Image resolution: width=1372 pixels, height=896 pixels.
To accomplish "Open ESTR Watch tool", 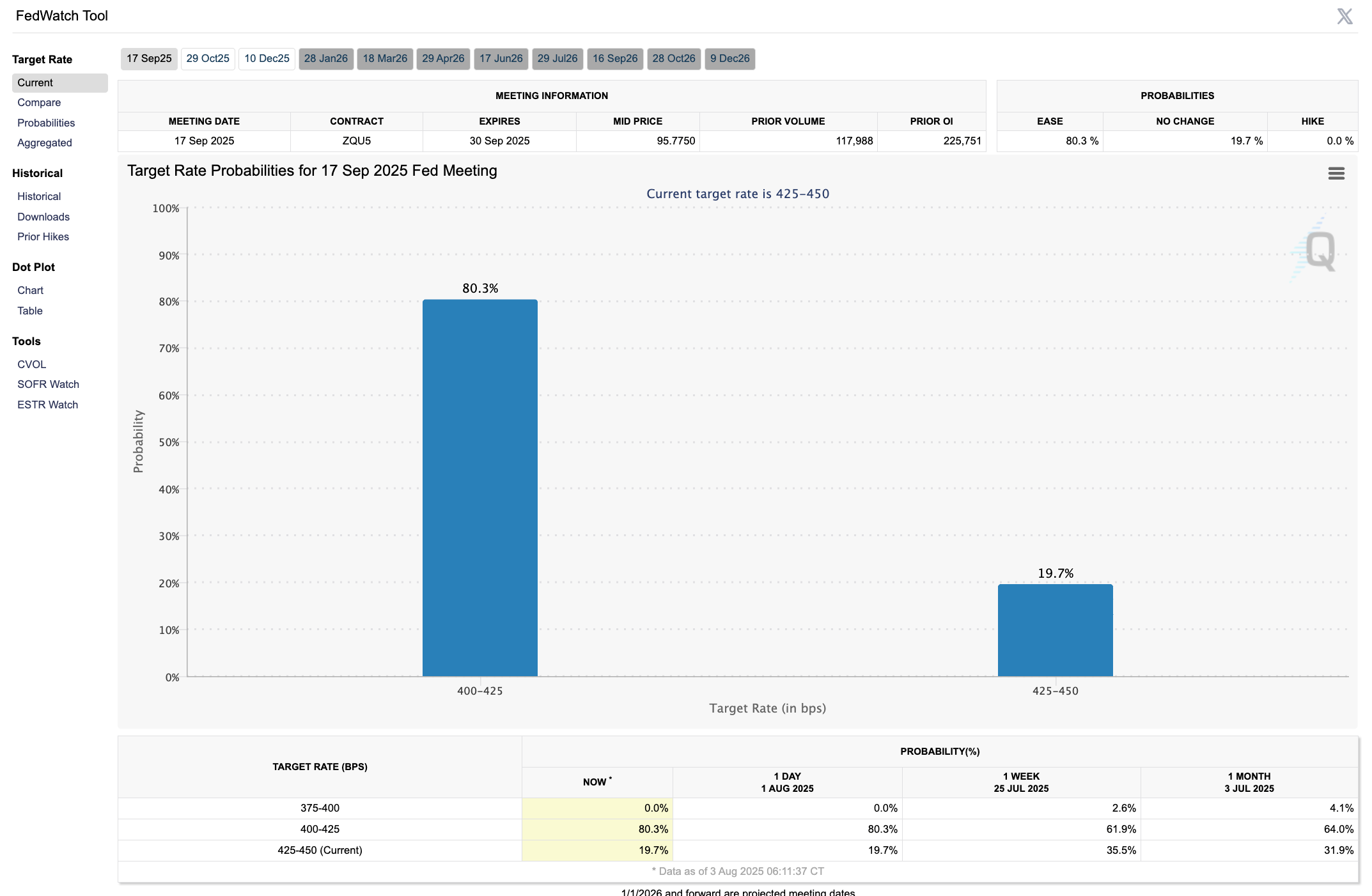I will pyautogui.click(x=47, y=405).
